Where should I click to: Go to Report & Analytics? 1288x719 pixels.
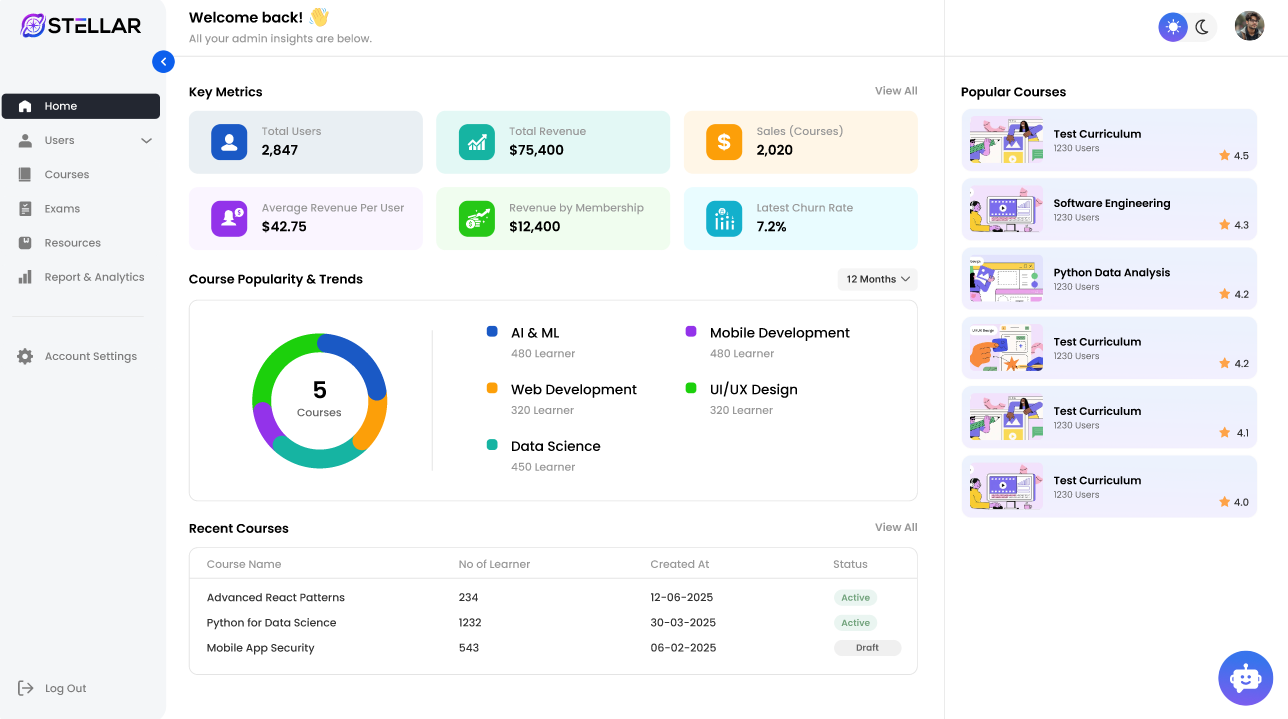pyautogui.click(x=94, y=277)
